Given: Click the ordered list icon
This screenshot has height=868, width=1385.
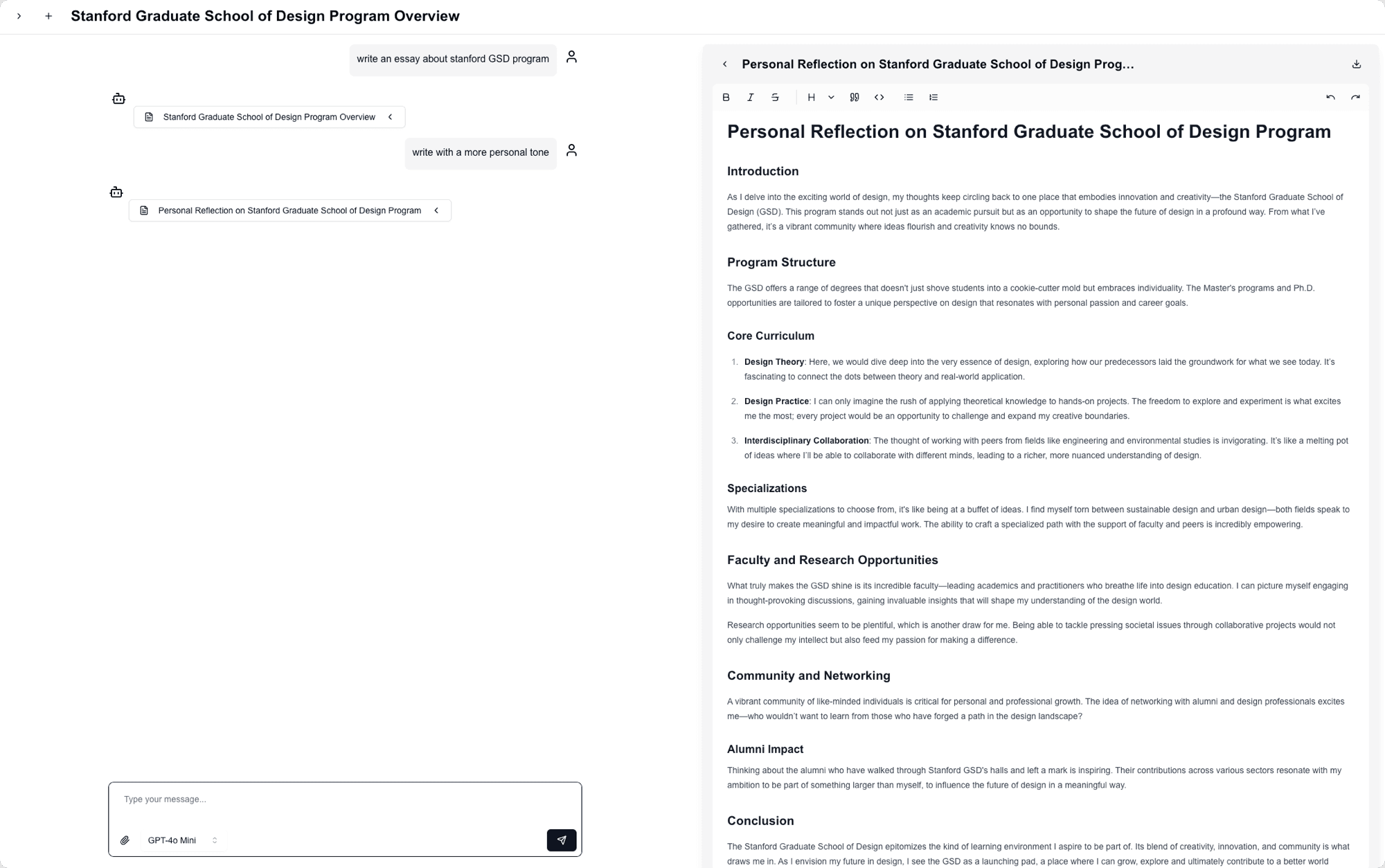Looking at the screenshot, I should [933, 97].
